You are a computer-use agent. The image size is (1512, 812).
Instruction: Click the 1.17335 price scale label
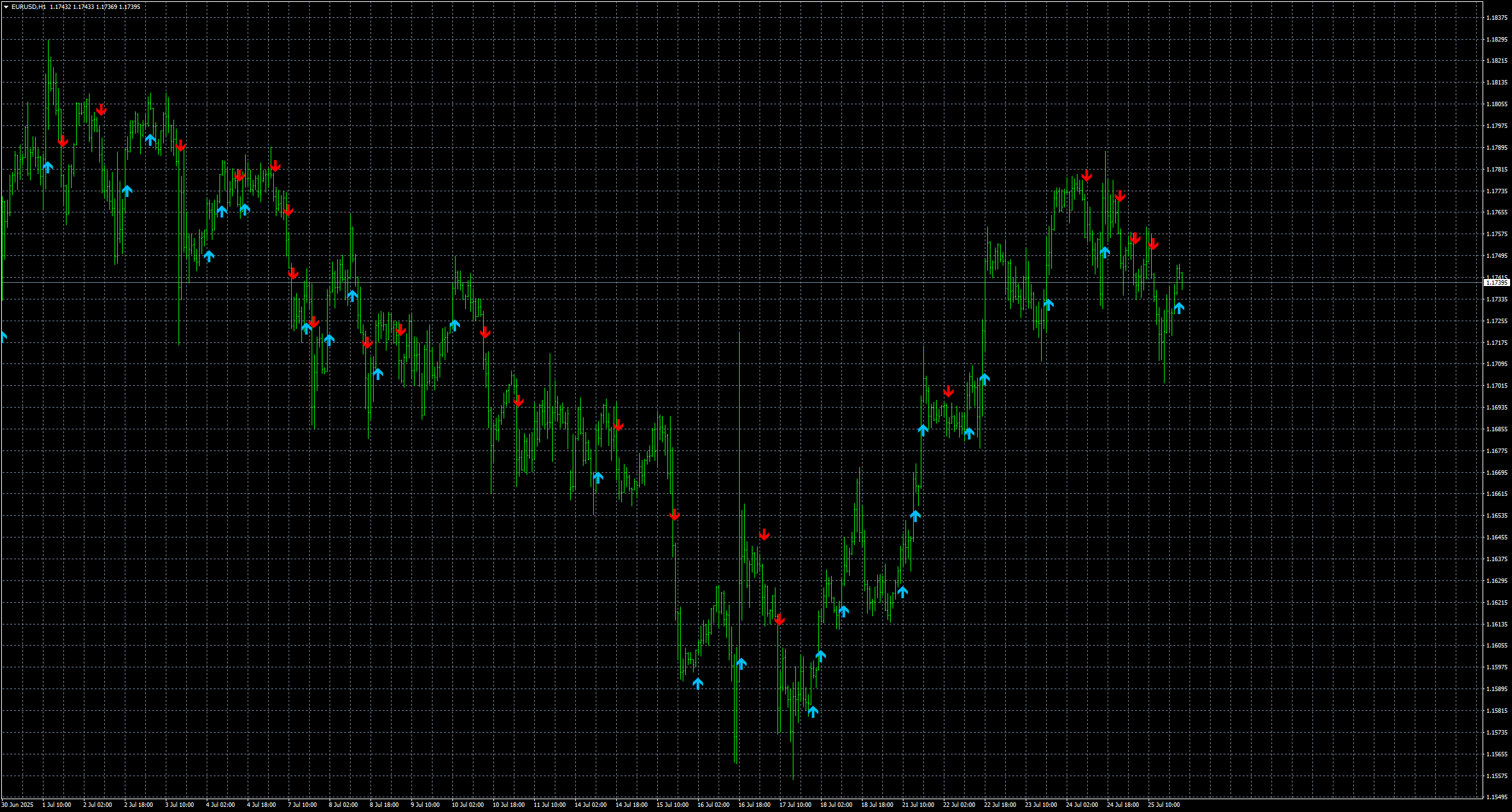(1497, 299)
